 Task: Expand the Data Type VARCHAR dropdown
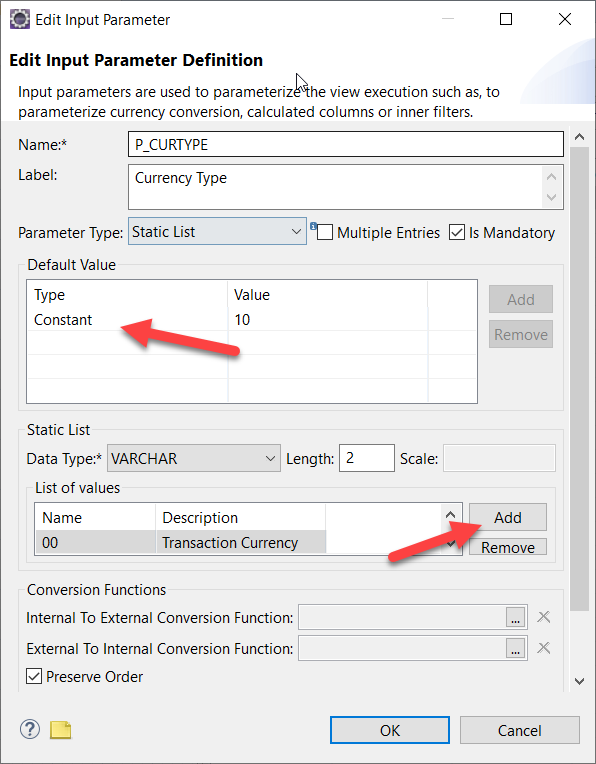(194, 458)
